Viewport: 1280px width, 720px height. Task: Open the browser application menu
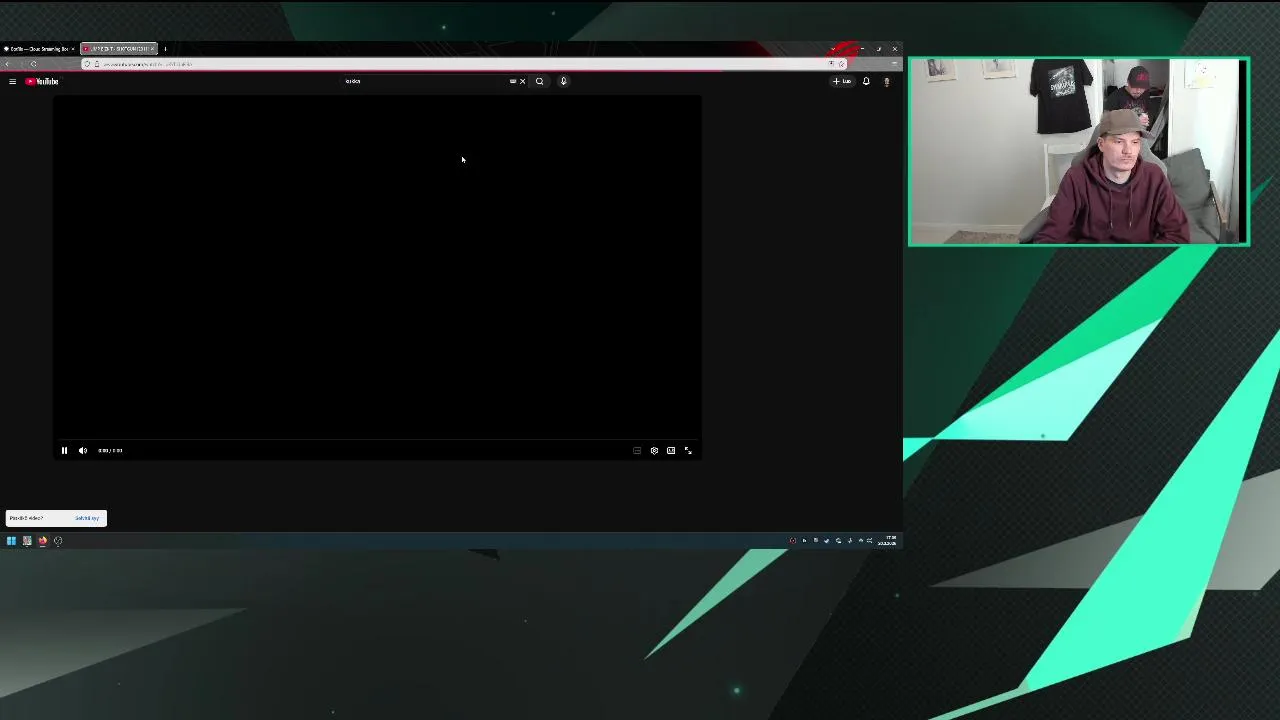(x=893, y=64)
